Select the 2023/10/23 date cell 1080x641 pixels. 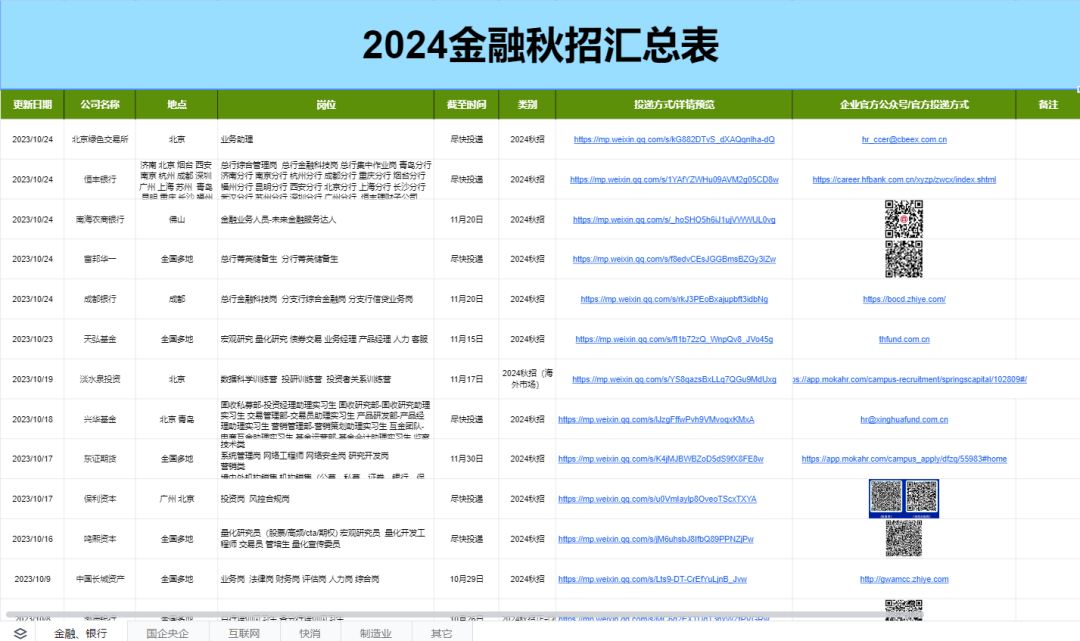tap(32, 339)
